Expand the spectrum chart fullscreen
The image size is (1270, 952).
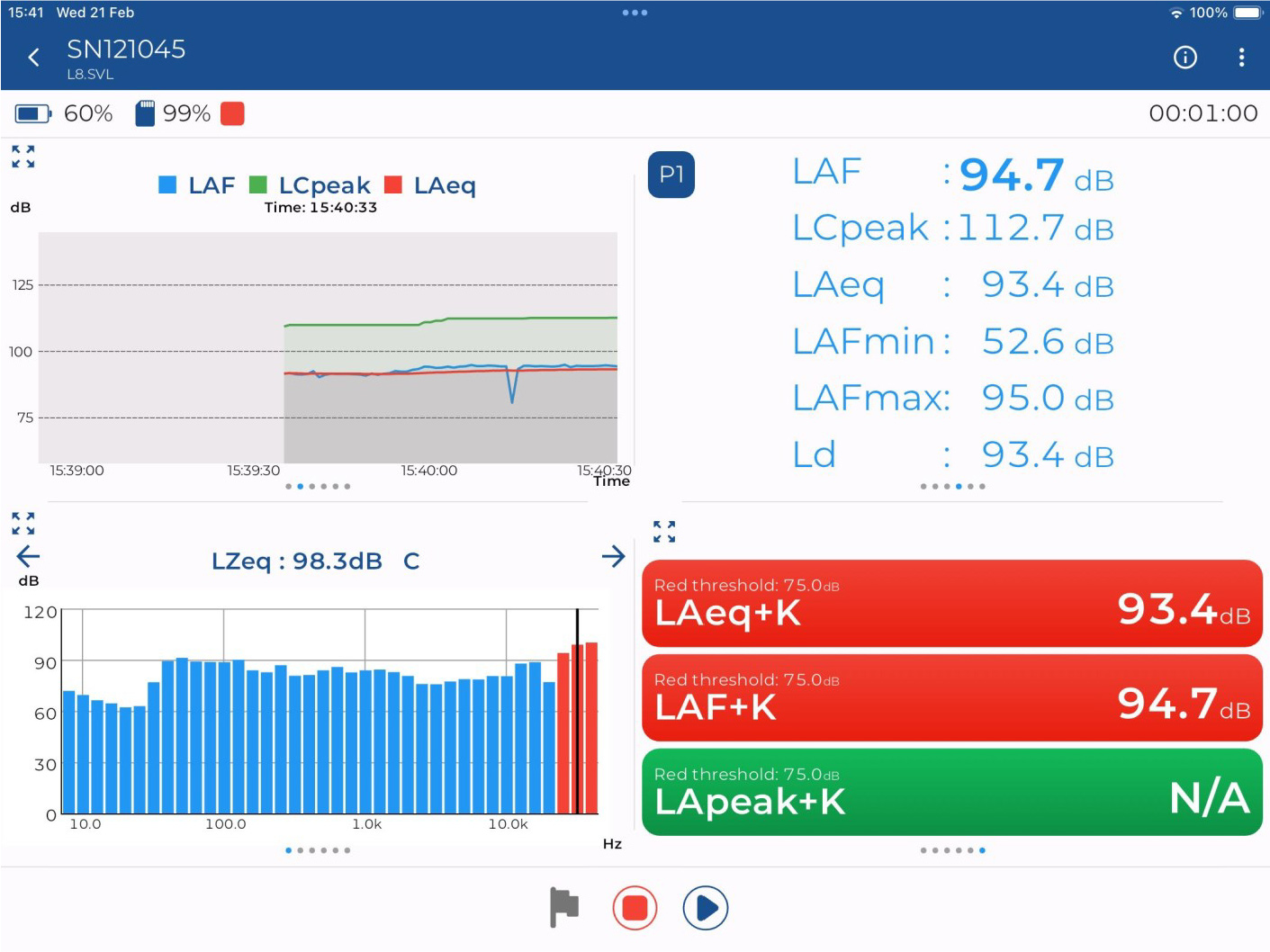click(x=23, y=523)
